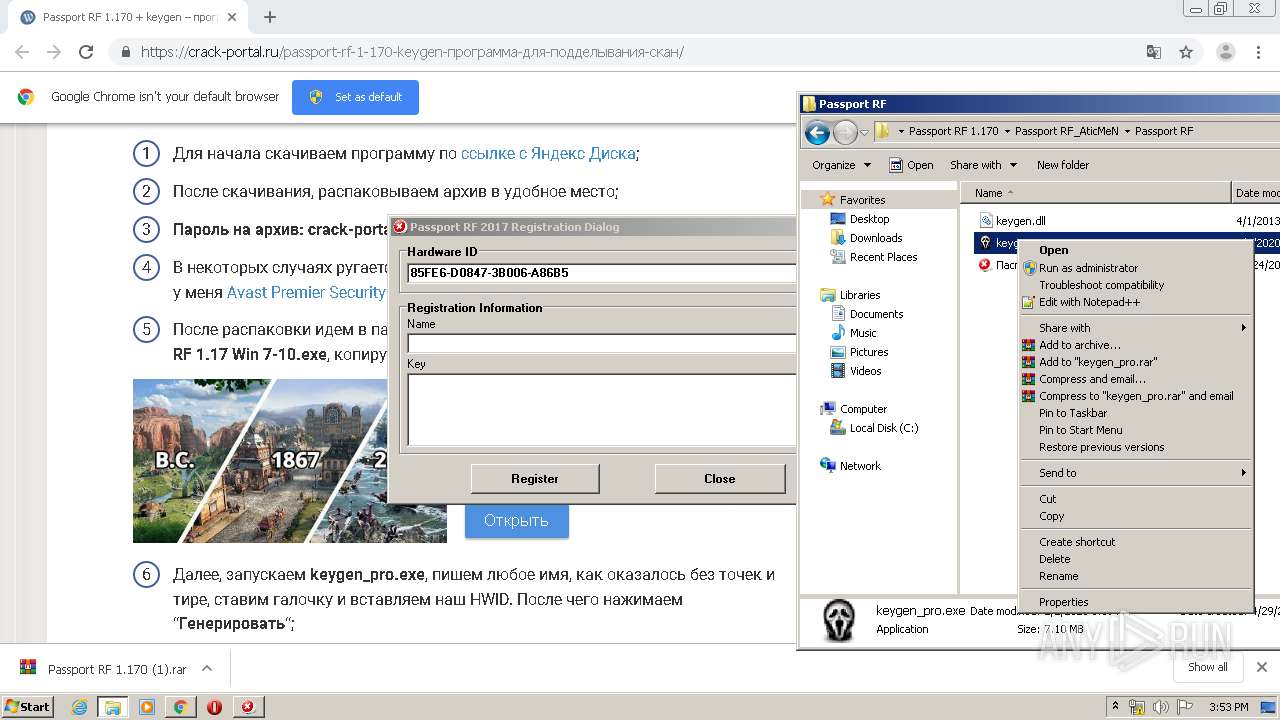Choose Properties from context menu
This screenshot has width=1280, height=720.
pos(1135,602)
